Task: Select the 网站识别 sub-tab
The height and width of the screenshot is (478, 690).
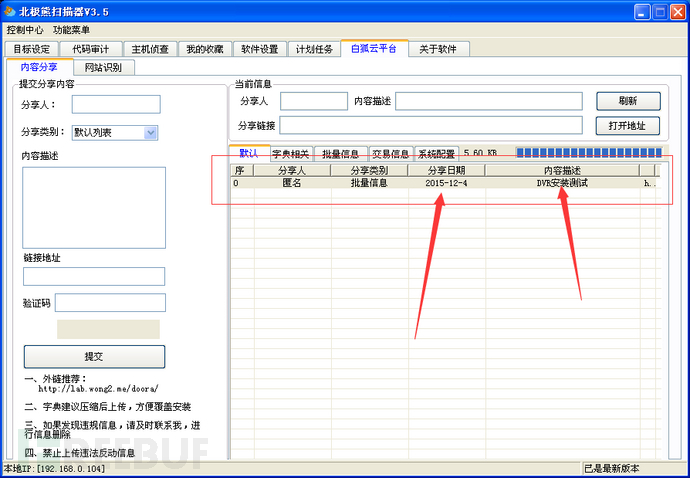Action: tap(103, 68)
